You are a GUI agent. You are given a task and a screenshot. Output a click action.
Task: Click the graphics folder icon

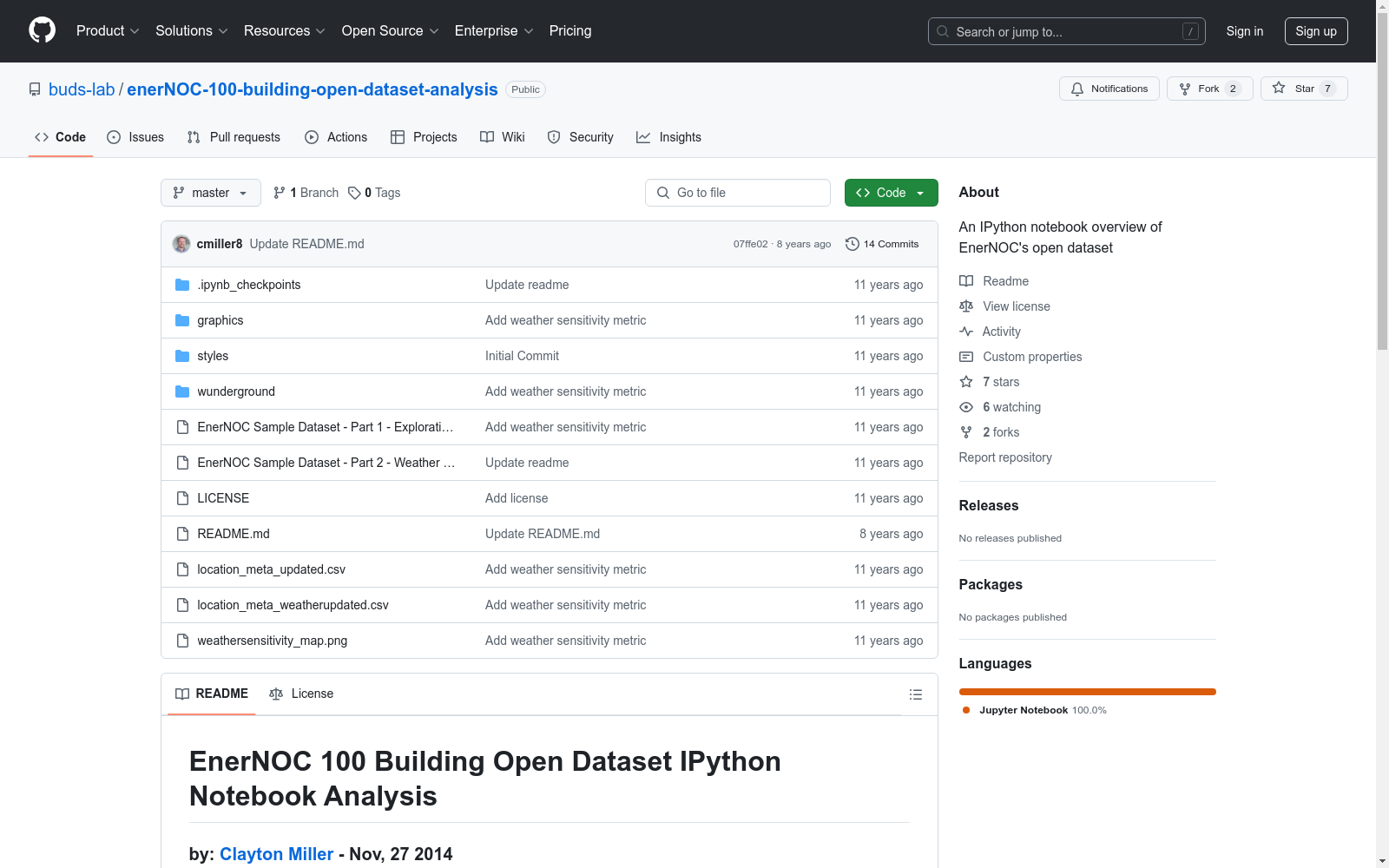(182, 320)
